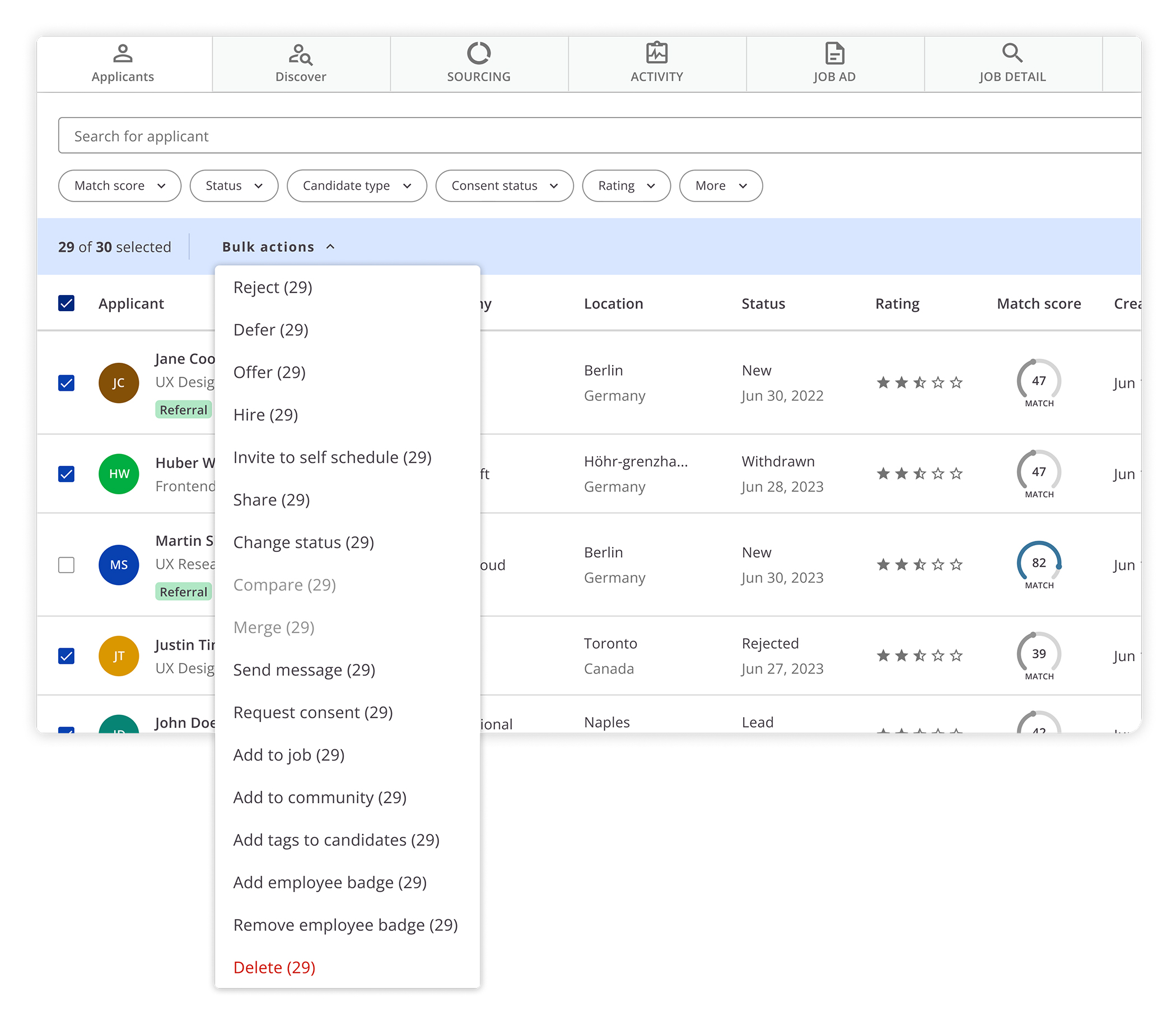Collapse the Bulk actions menu
The image size is (1176, 1011).
click(x=278, y=246)
